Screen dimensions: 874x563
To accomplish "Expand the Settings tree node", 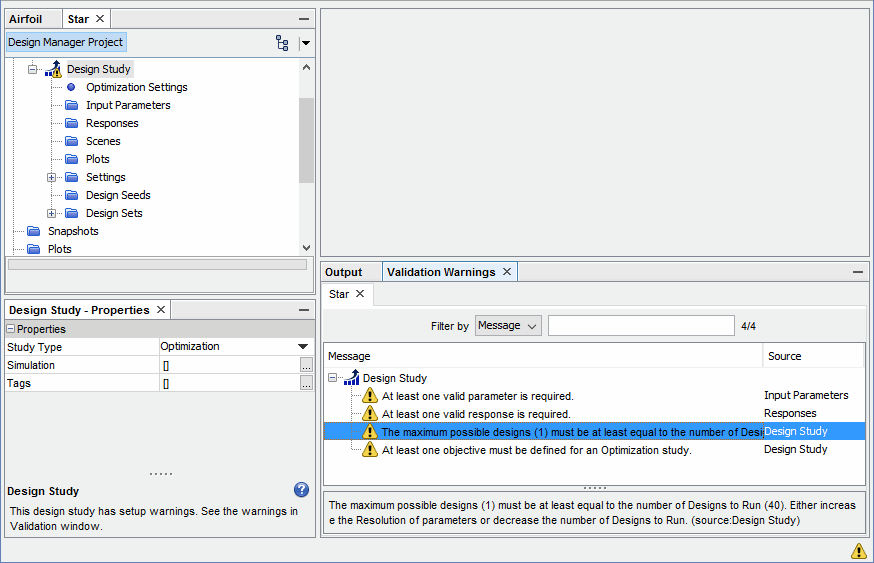I will (x=52, y=177).
